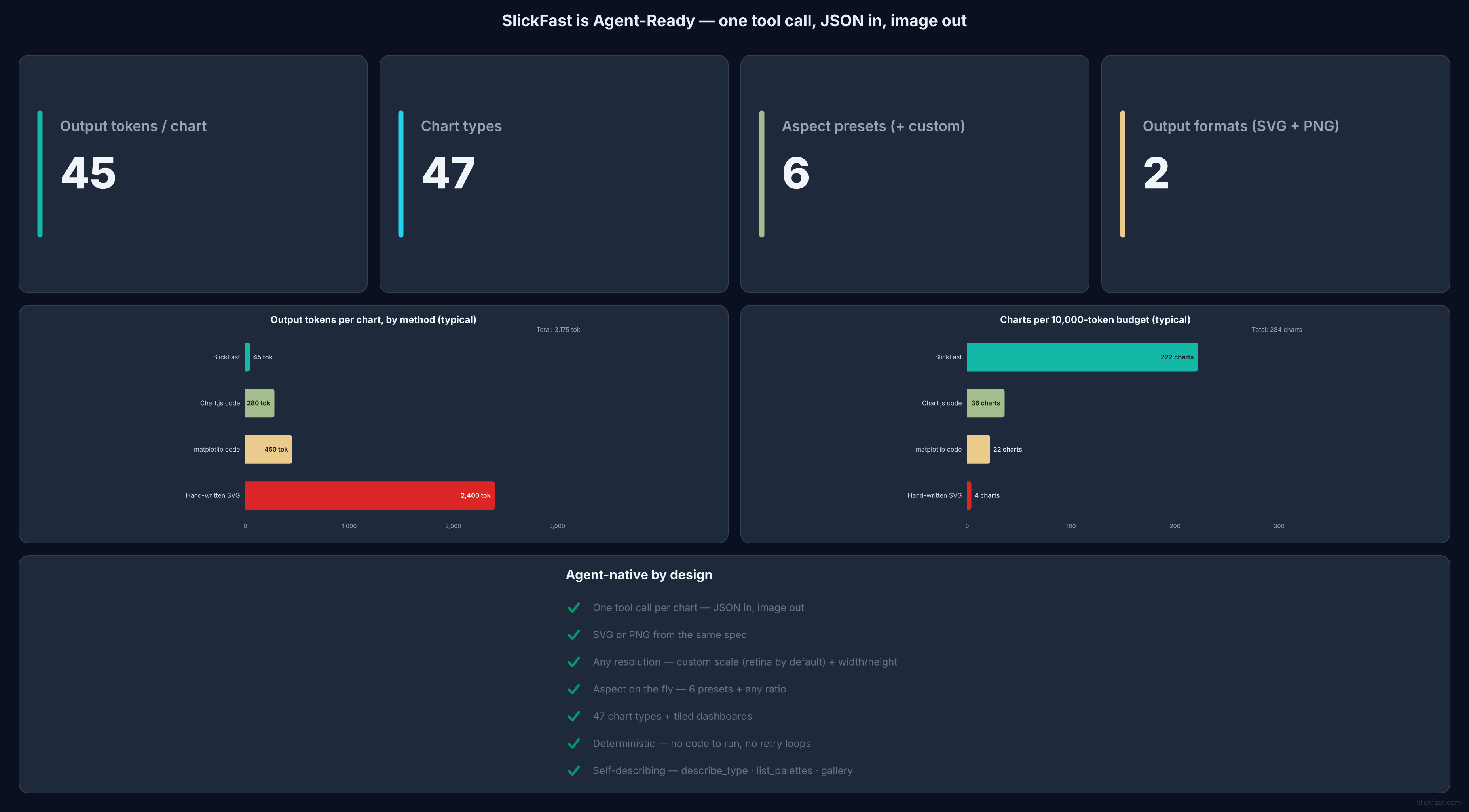The height and width of the screenshot is (812, 1469).
Task: Click the 200 axis tick in budget chart
Action: pyautogui.click(x=1175, y=526)
